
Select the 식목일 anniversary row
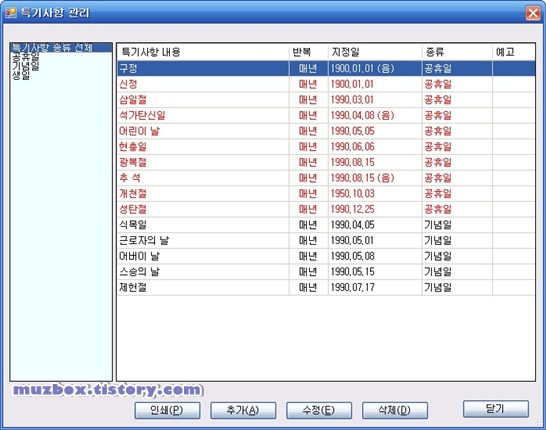(x=326, y=225)
